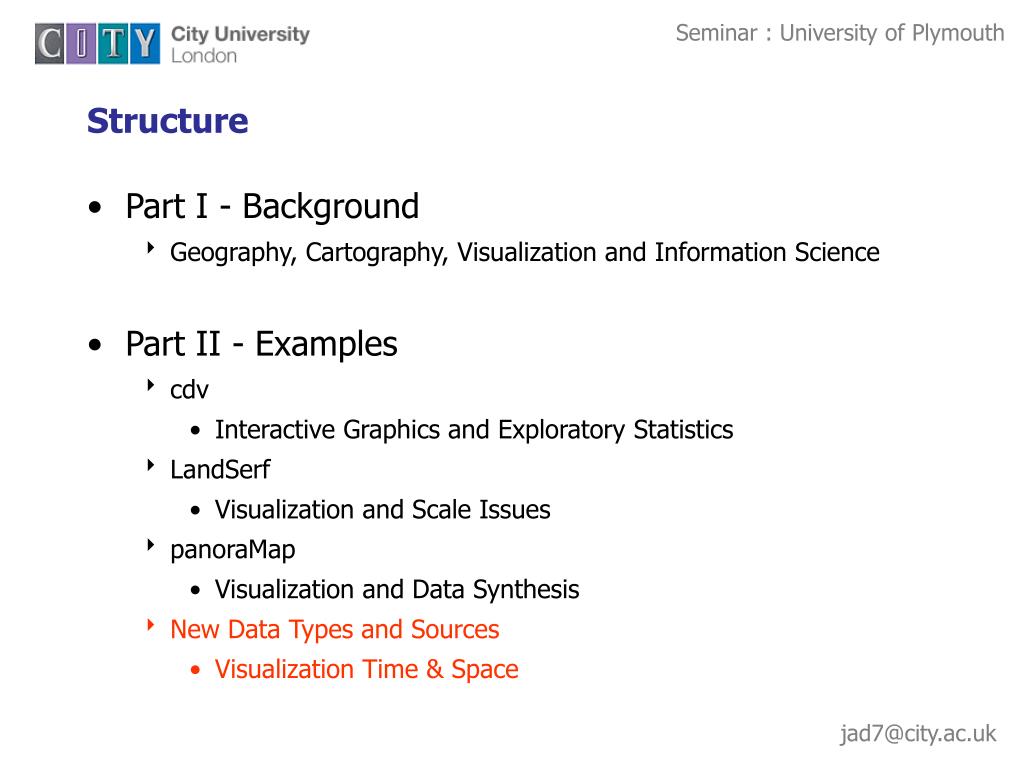Viewport: 1024px width, 768px height.
Task: Click the red arrow before New Data Types
Action: pos(150,624)
